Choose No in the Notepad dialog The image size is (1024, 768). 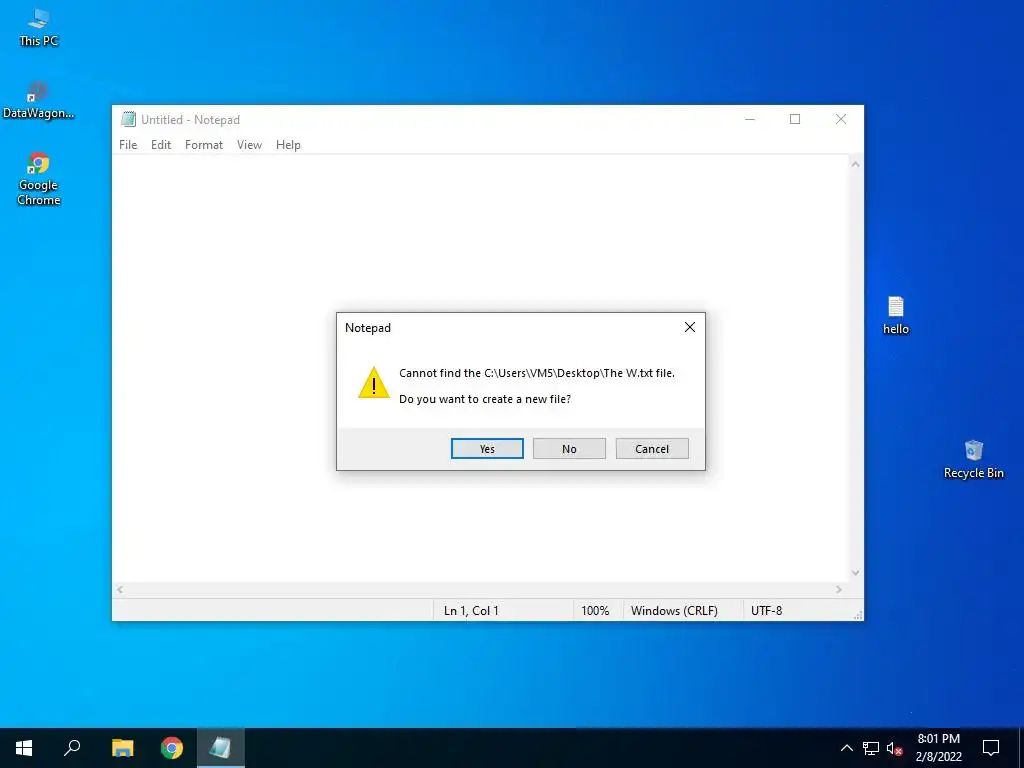[569, 449]
